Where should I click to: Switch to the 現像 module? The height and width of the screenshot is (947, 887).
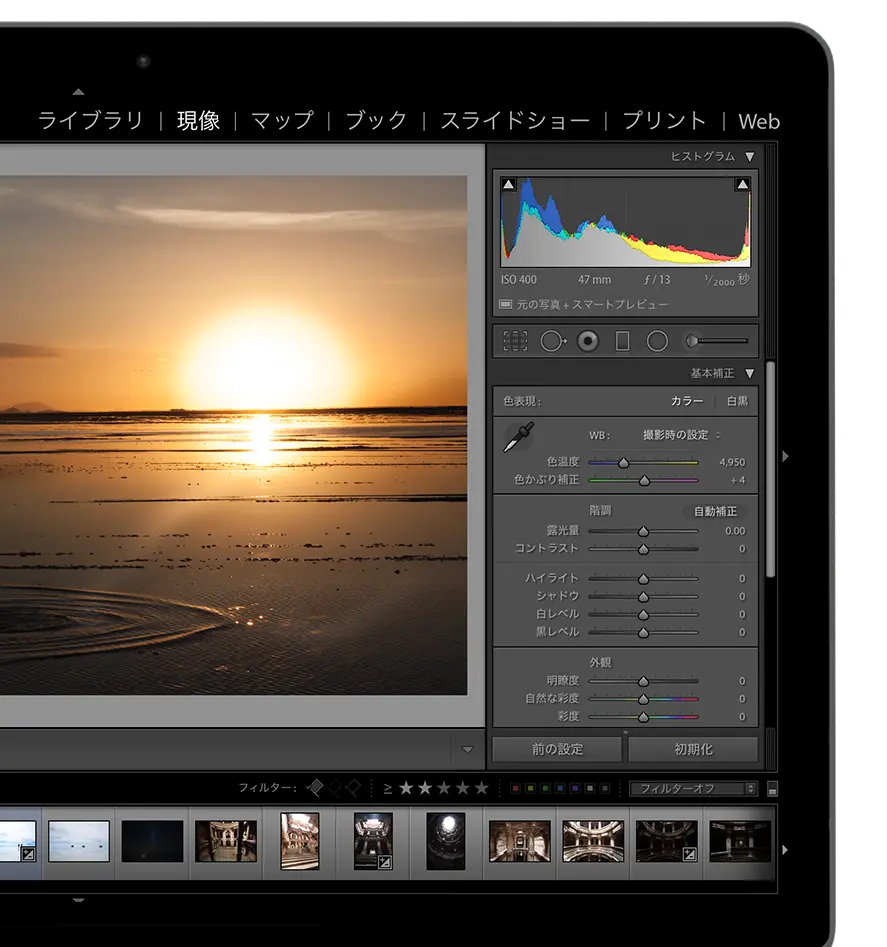coord(198,121)
